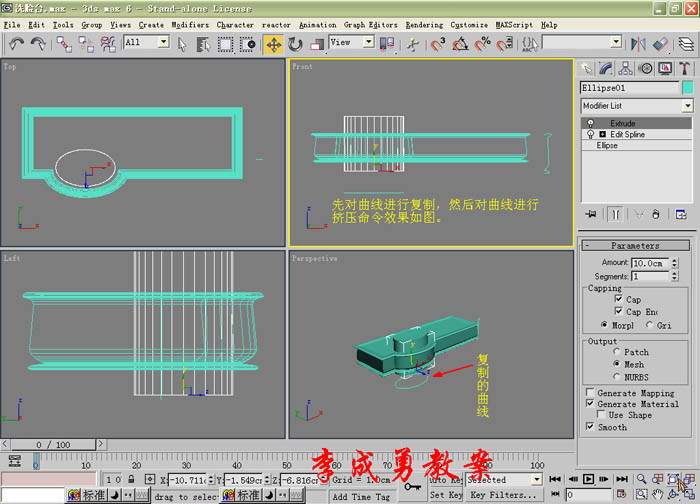Click the Segments spinner arrows
The image size is (700, 504).
(675, 276)
